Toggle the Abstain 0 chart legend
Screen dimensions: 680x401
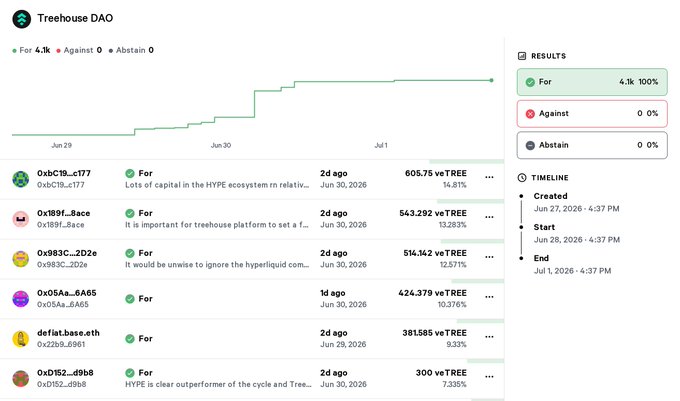point(131,50)
